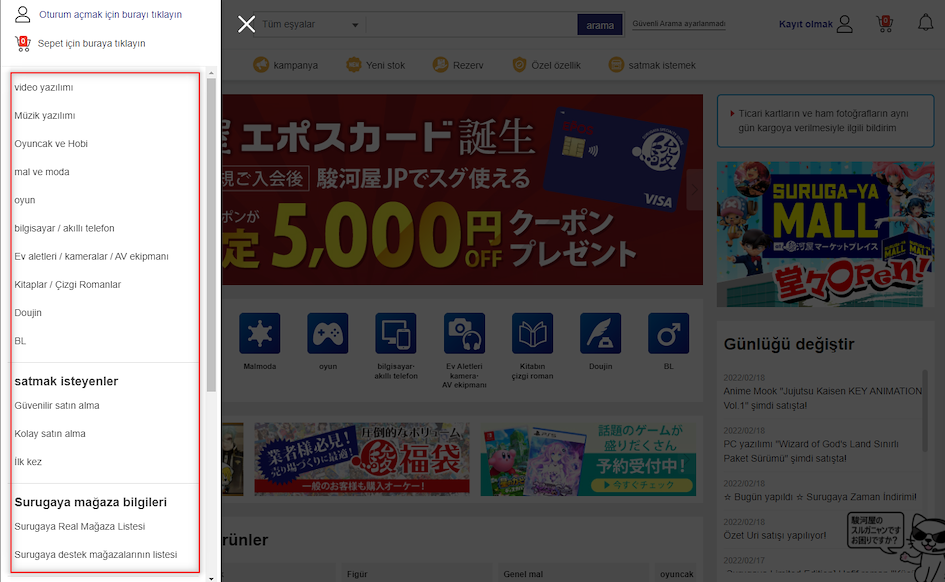Open the Suruga-ya Mall open banner

tap(825, 234)
